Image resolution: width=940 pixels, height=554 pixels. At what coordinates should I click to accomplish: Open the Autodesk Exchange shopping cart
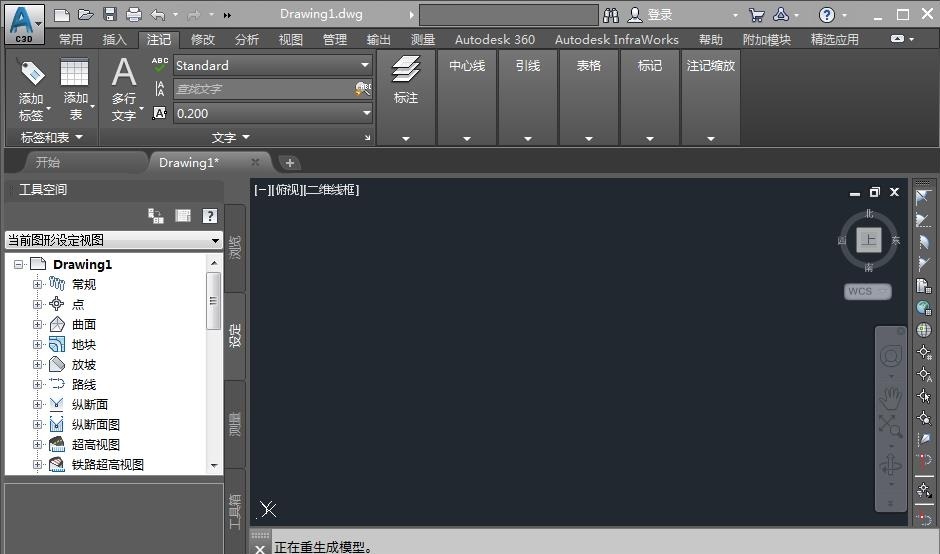[x=757, y=14]
